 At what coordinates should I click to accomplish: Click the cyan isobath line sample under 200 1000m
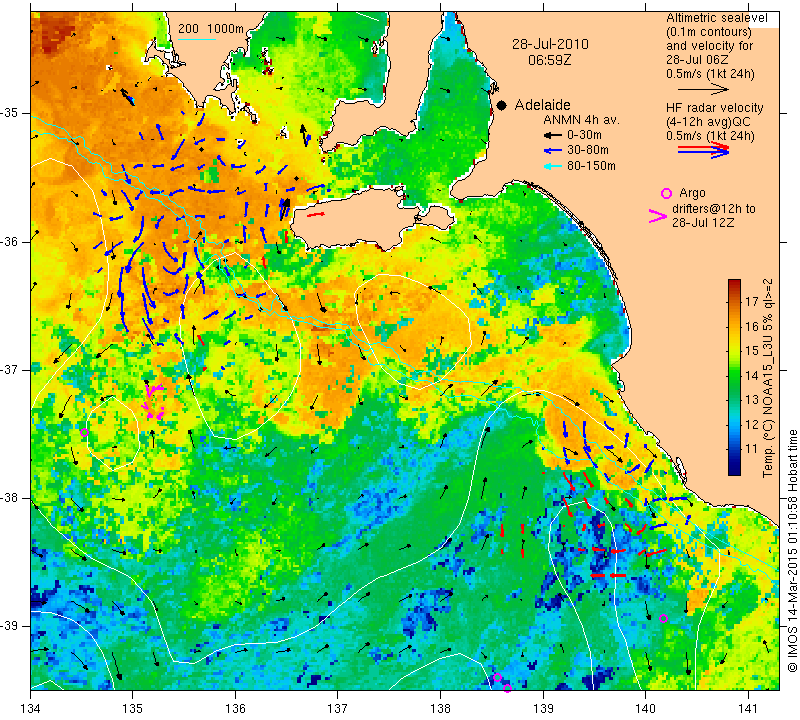[x=197, y=39]
